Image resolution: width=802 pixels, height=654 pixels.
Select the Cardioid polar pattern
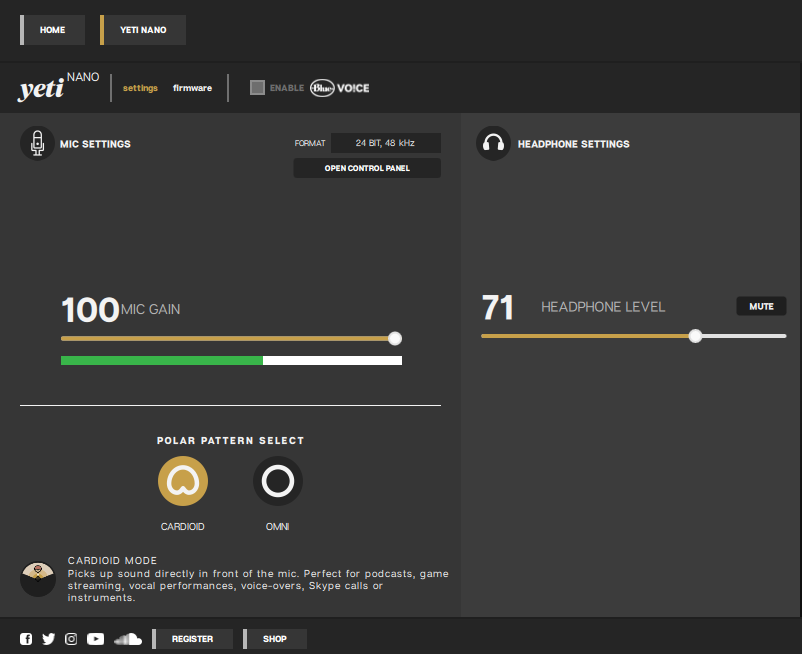coord(183,481)
